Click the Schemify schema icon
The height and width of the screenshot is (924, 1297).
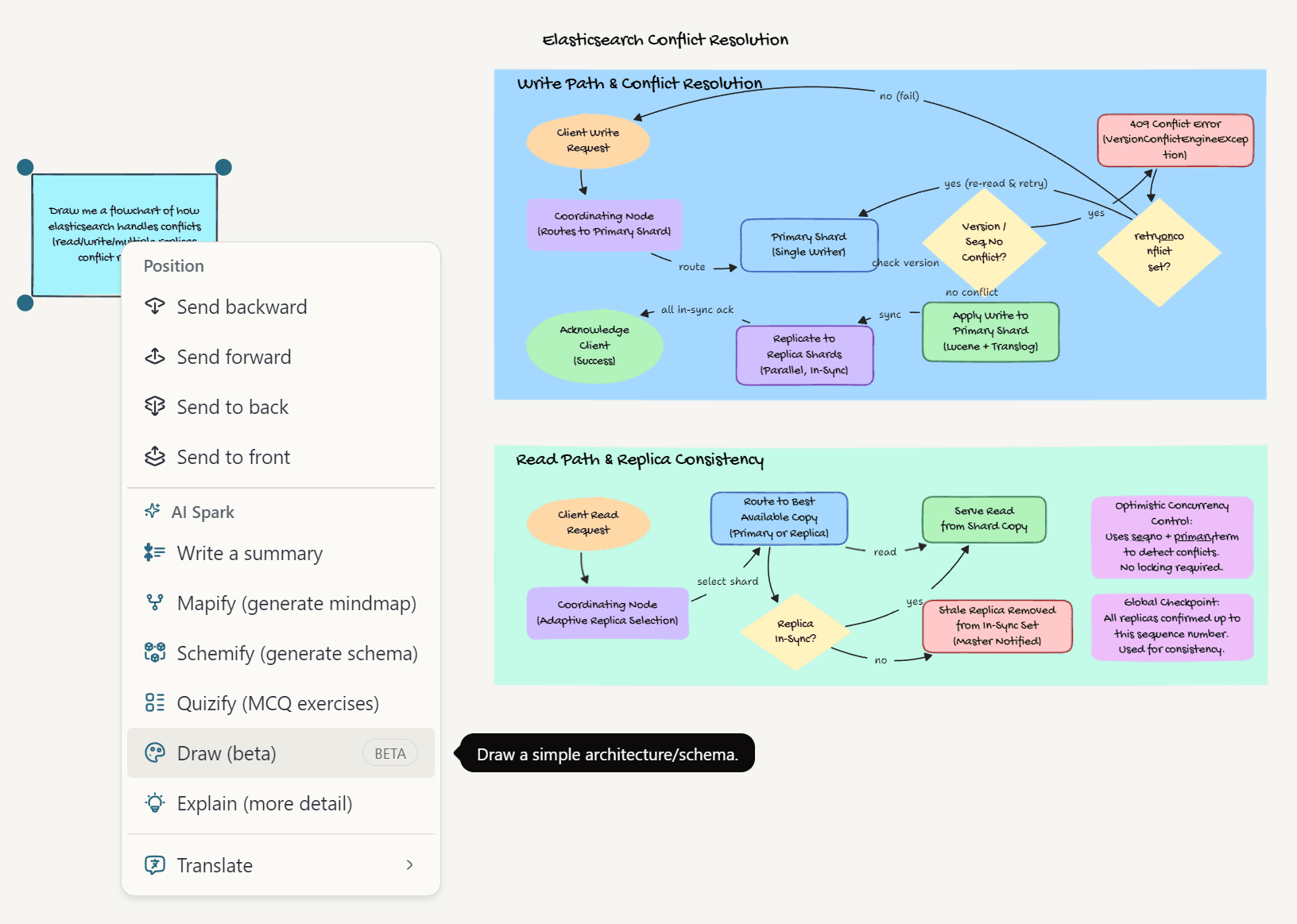tap(153, 653)
